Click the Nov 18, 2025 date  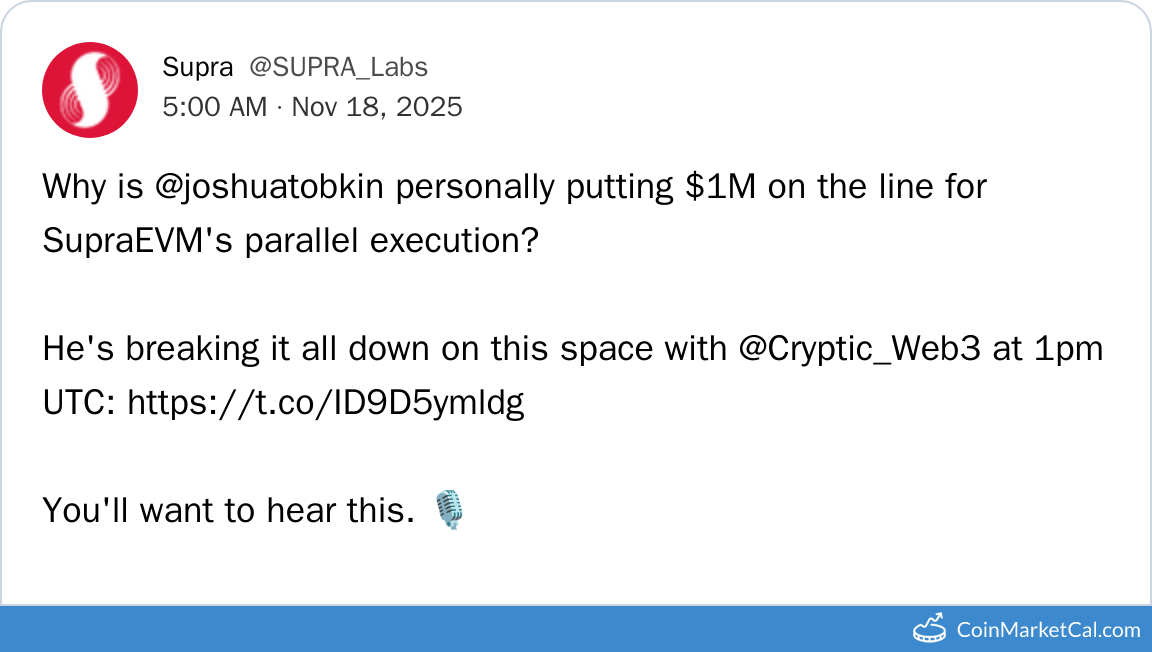click(x=377, y=106)
